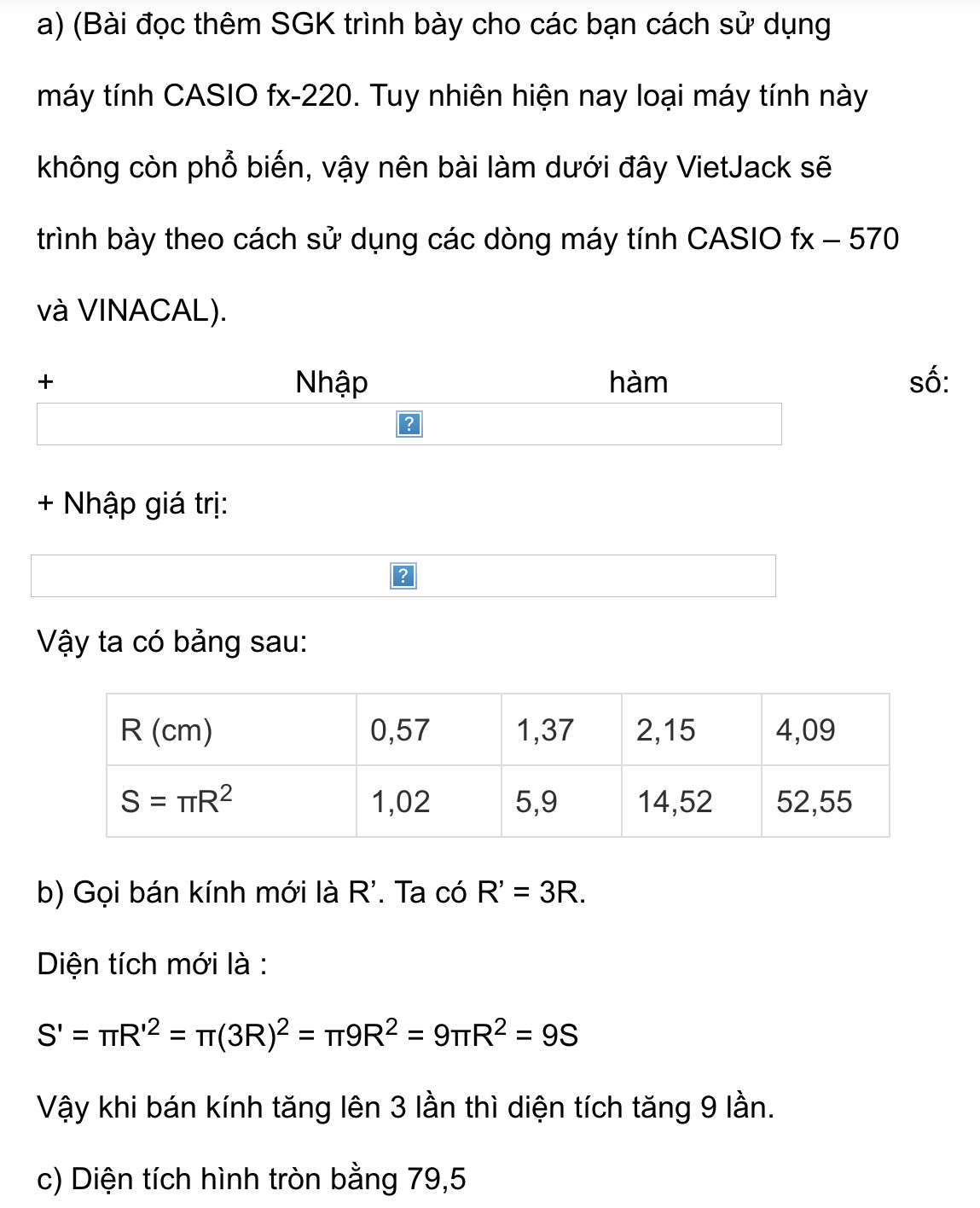This screenshot has width=980, height=1208.
Task: Click the formula line "S' = πR'² = ... = 9S"
Action: pos(308,1033)
